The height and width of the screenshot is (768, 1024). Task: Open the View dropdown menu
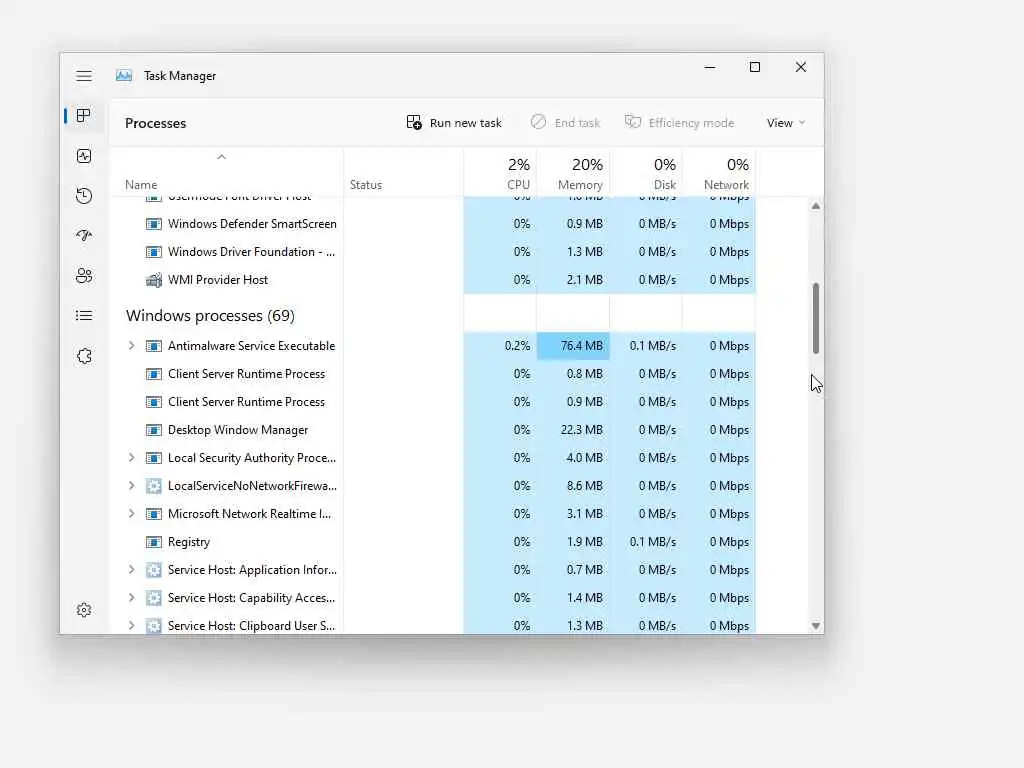pos(786,123)
